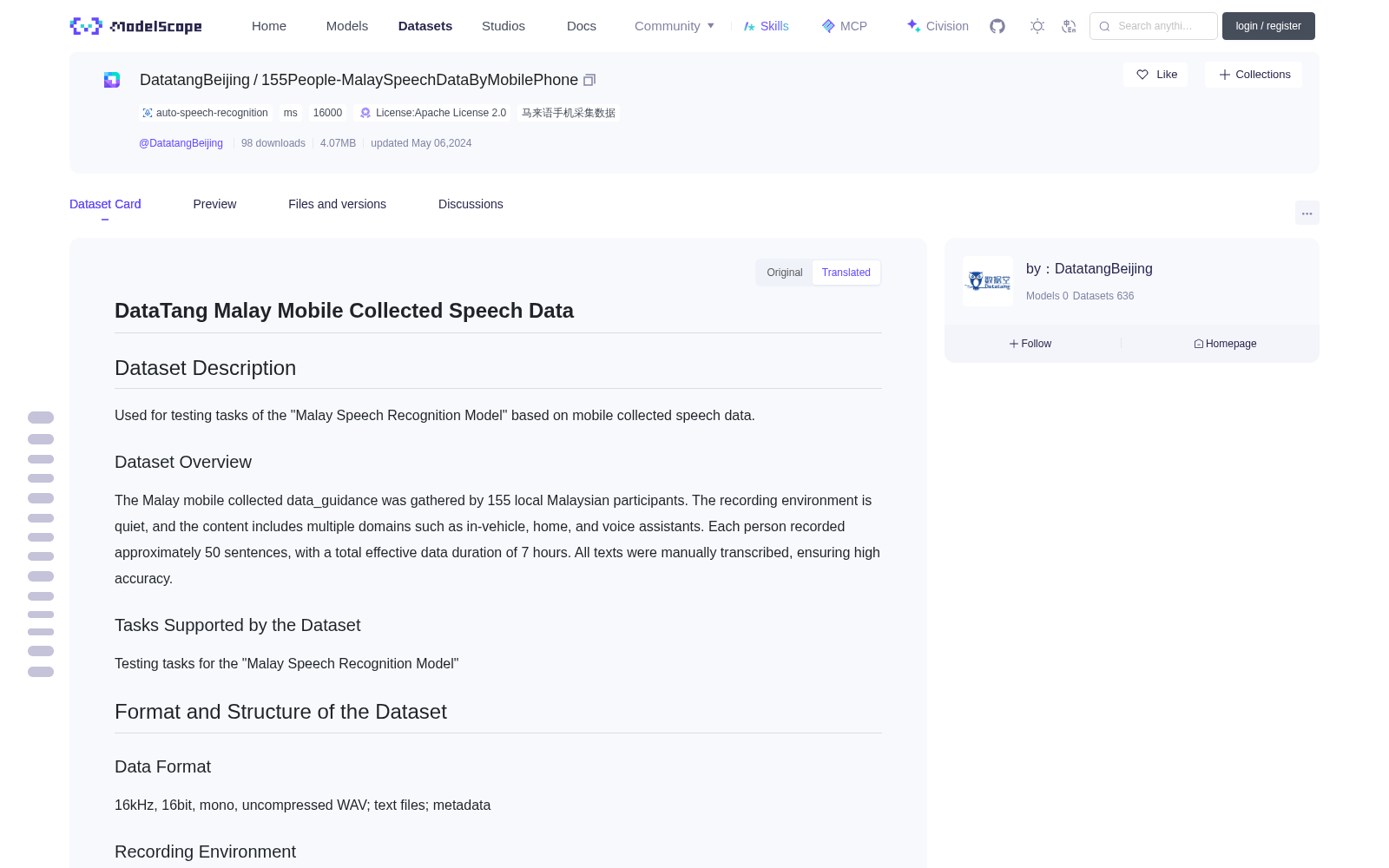Go to Home in navigation
1389x868 pixels.
pyautogui.click(x=269, y=26)
